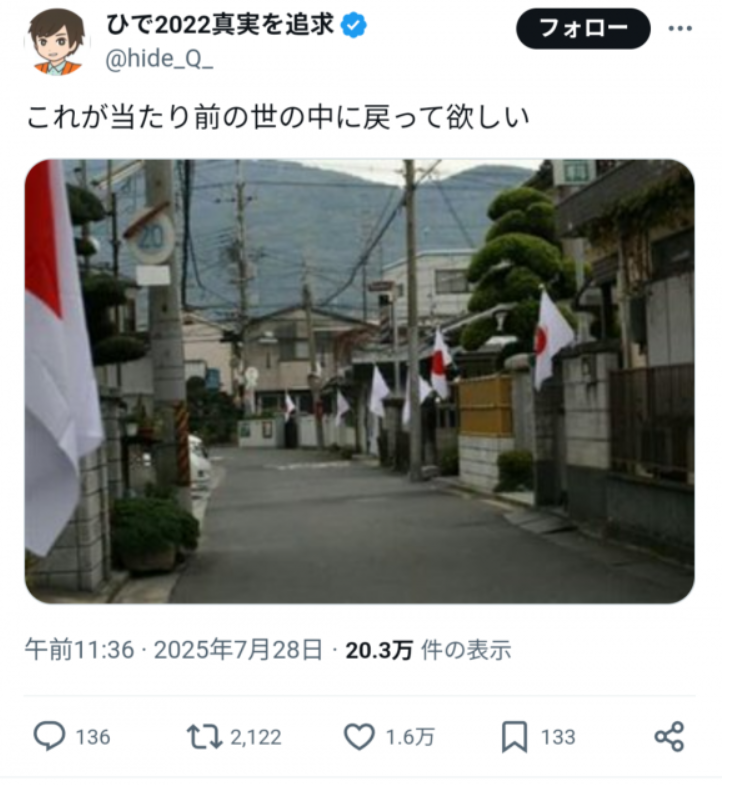Open the profile avatar picture
The height and width of the screenshot is (785, 733).
coord(57,42)
